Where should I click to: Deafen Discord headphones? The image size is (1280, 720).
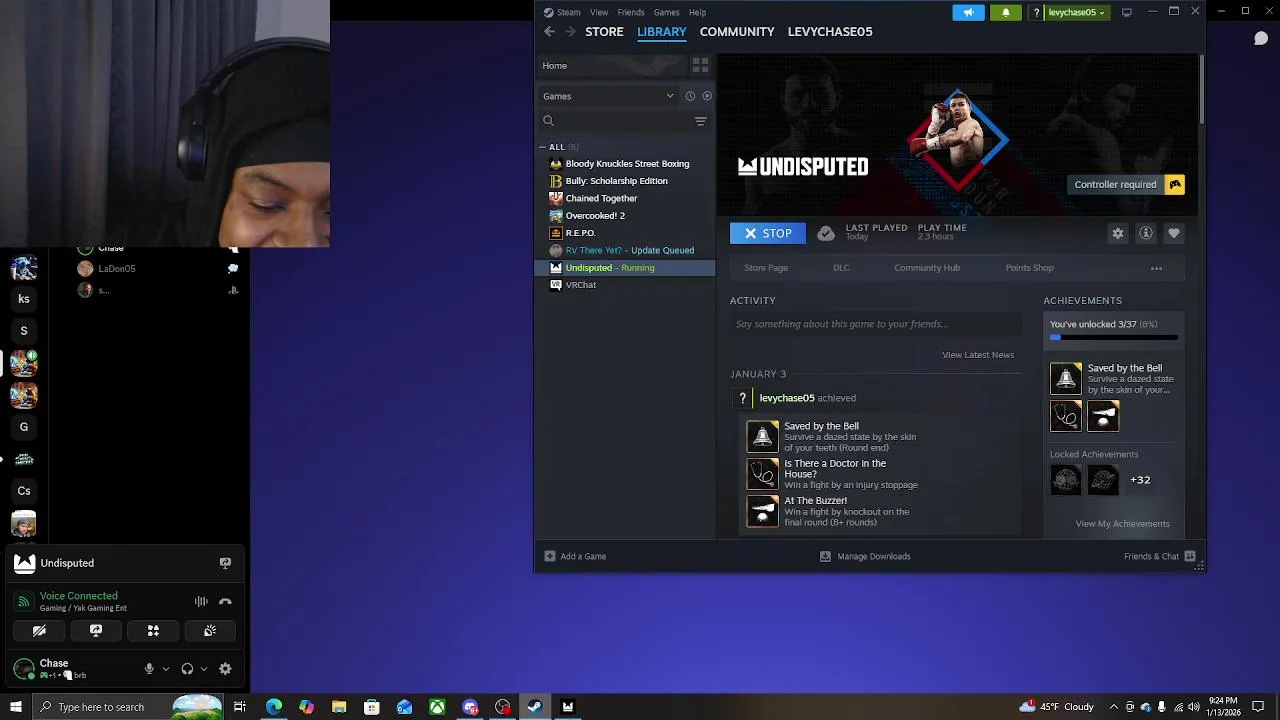point(187,669)
